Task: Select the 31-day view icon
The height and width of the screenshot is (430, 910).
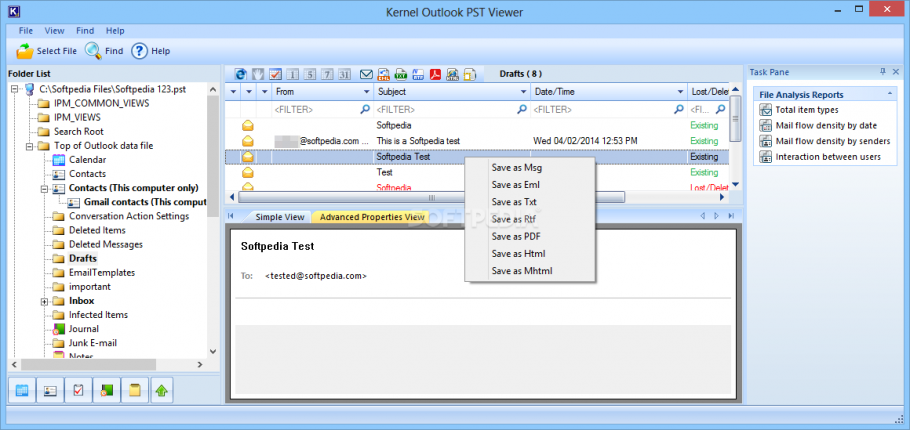Action: (345, 74)
